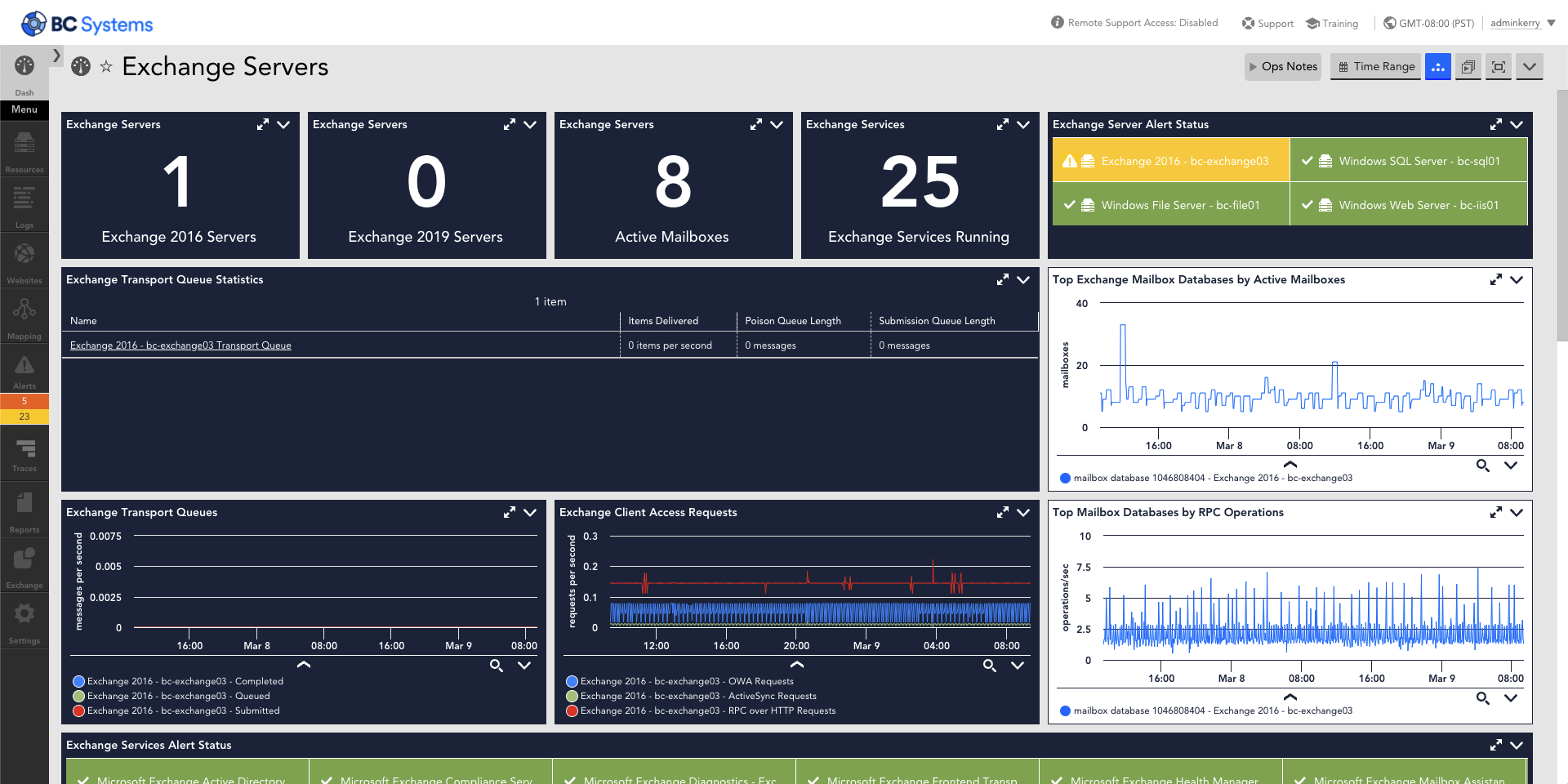Open Ops Notes
The width and height of the screenshot is (1568, 784).
pyautogui.click(x=1283, y=67)
